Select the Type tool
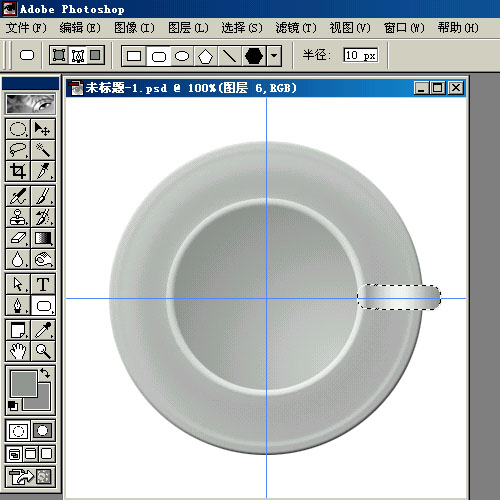The width and height of the screenshot is (500, 500). [43, 284]
